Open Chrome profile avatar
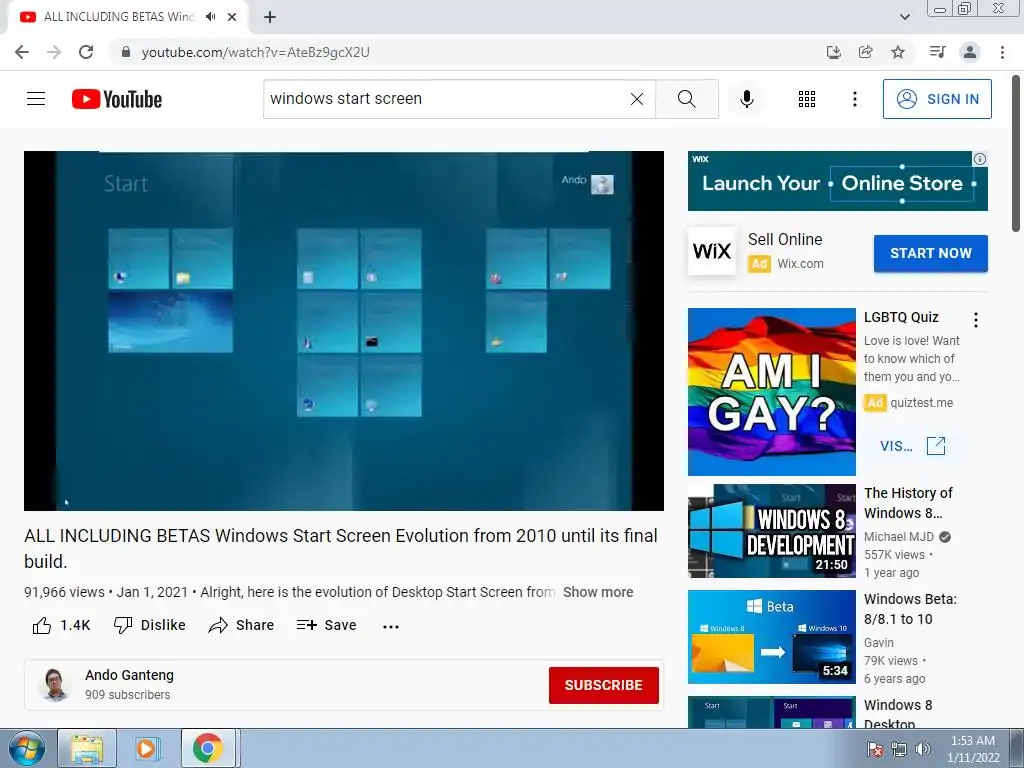Screen dimensions: 1024x768 [970, 52]
